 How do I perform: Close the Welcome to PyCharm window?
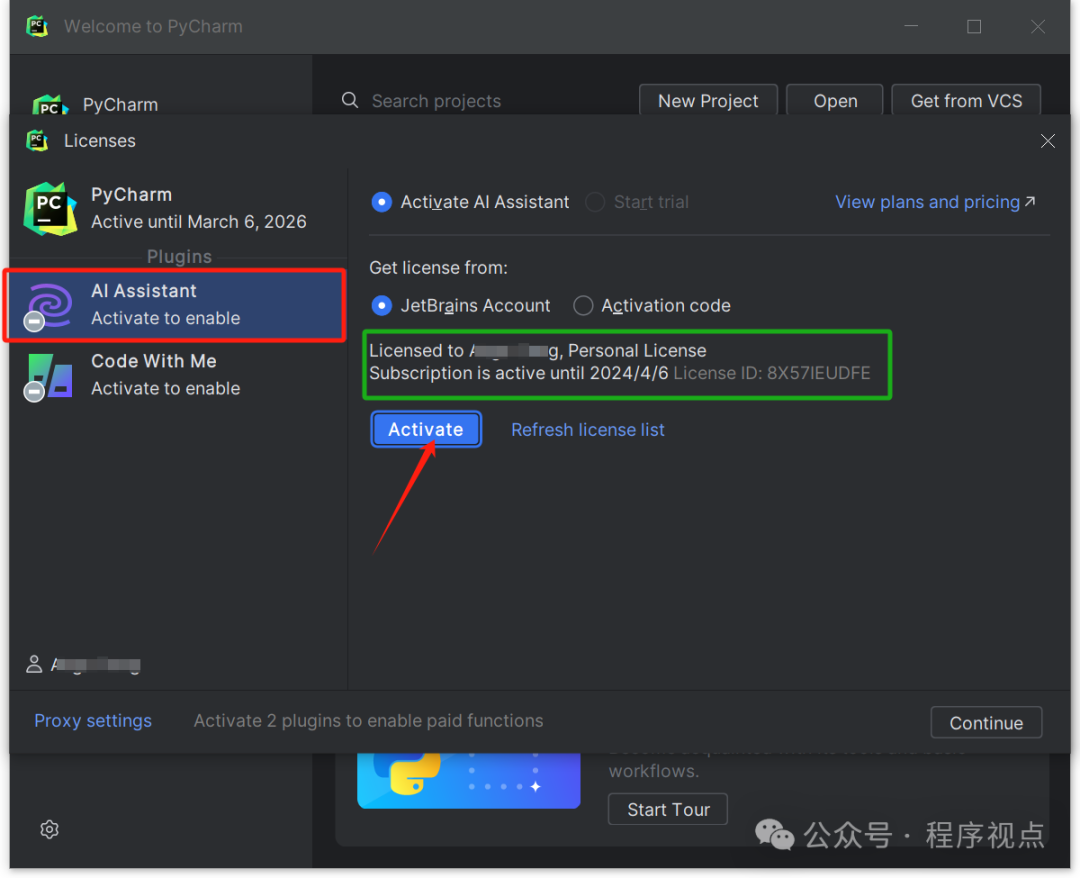pyautogui.click(x=1038, y=27)
